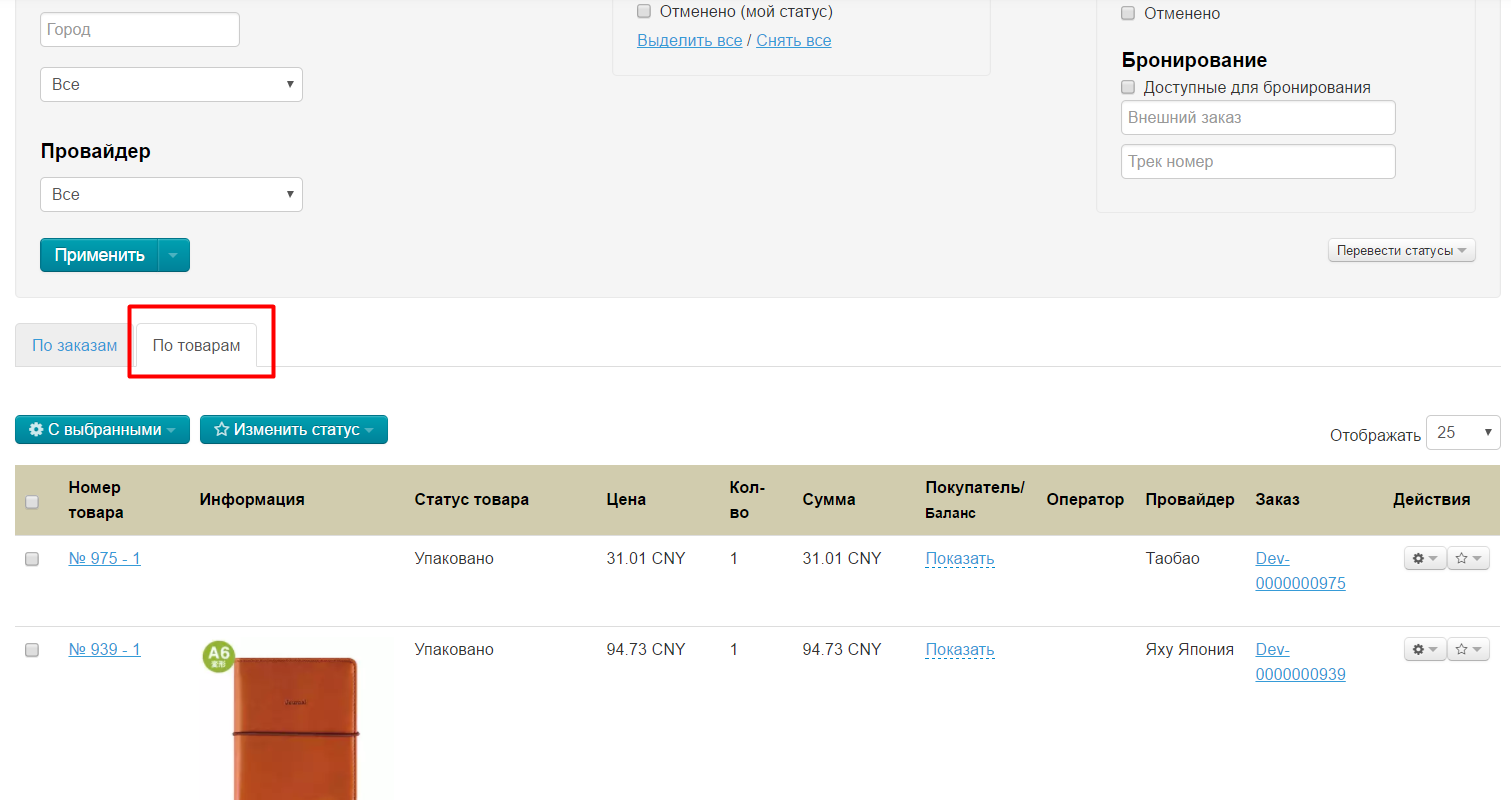This screenshot has height=800, width=1511.
Task: Tick the 'Отменено (мой статус)' checkbox
Action: click(x=644, y=12)
